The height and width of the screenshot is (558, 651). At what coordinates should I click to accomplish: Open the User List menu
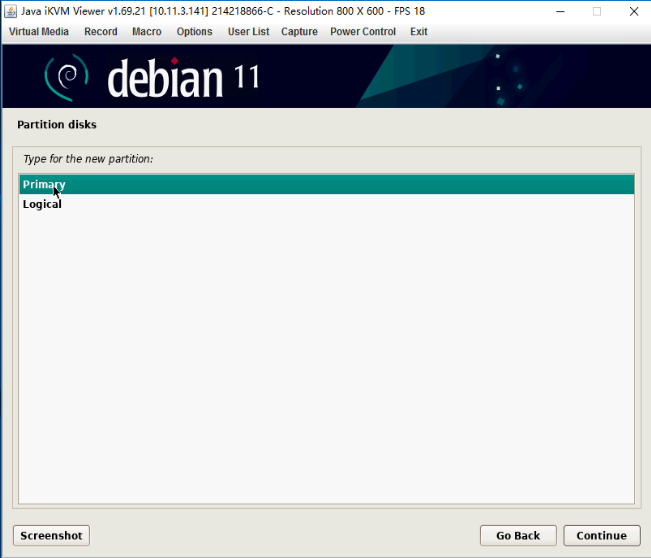tap(248, 32)
